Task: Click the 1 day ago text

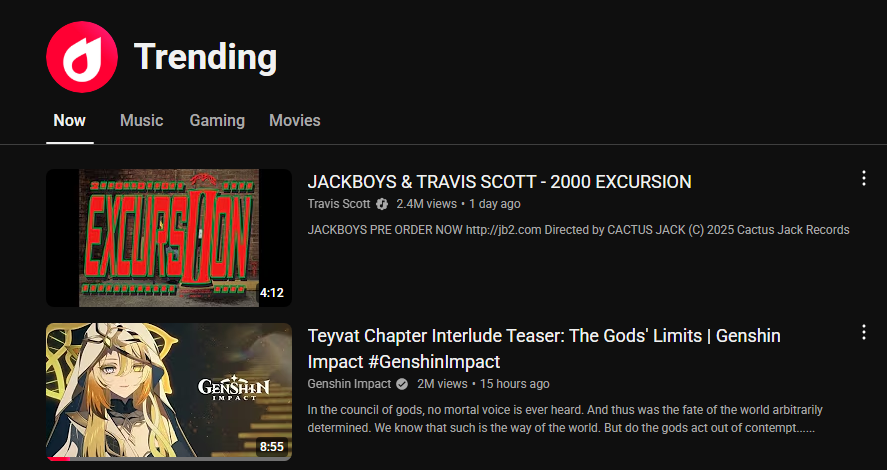Action: click(x=495, y=204)
